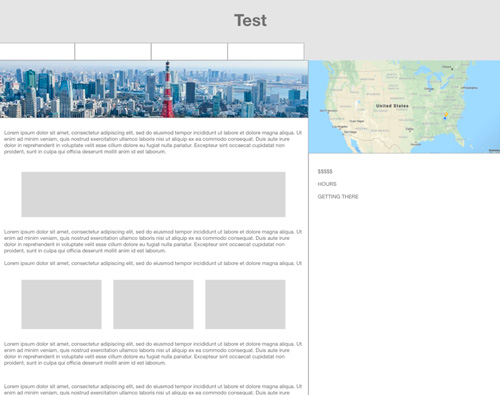Click the "Test" page title

click(250, 20)
